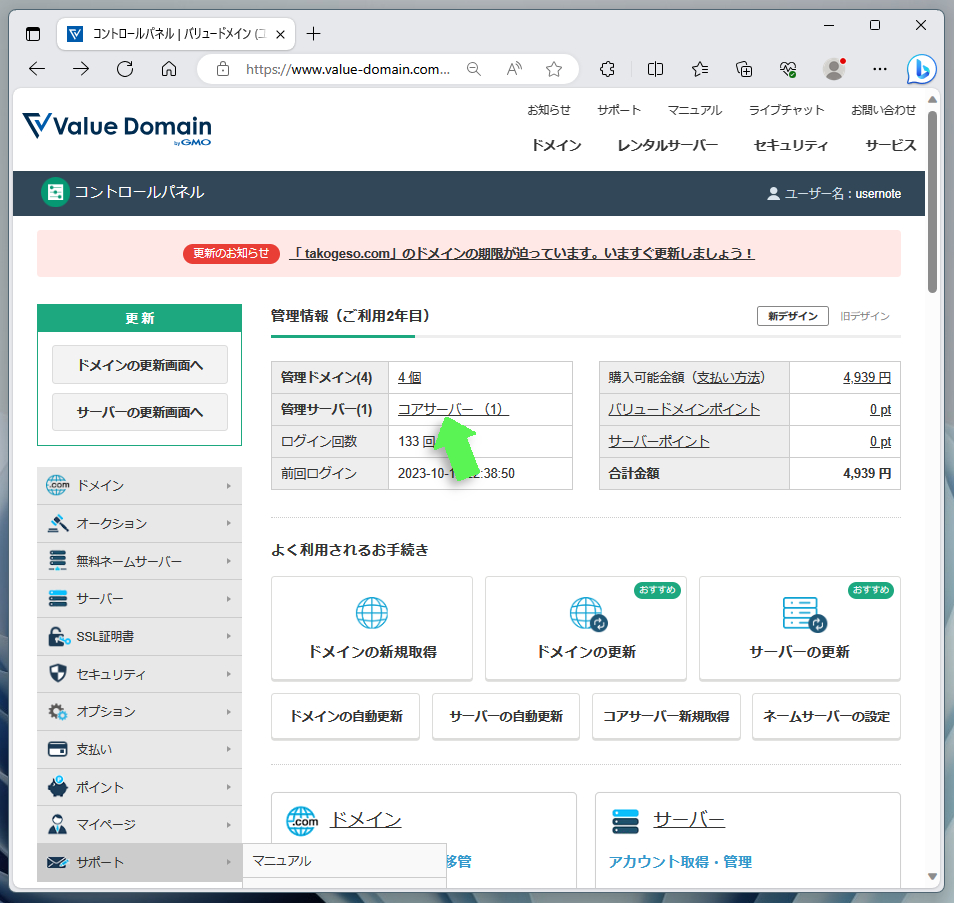Expand the ポイント sidebar menu
954x903 pixels.
139,787
